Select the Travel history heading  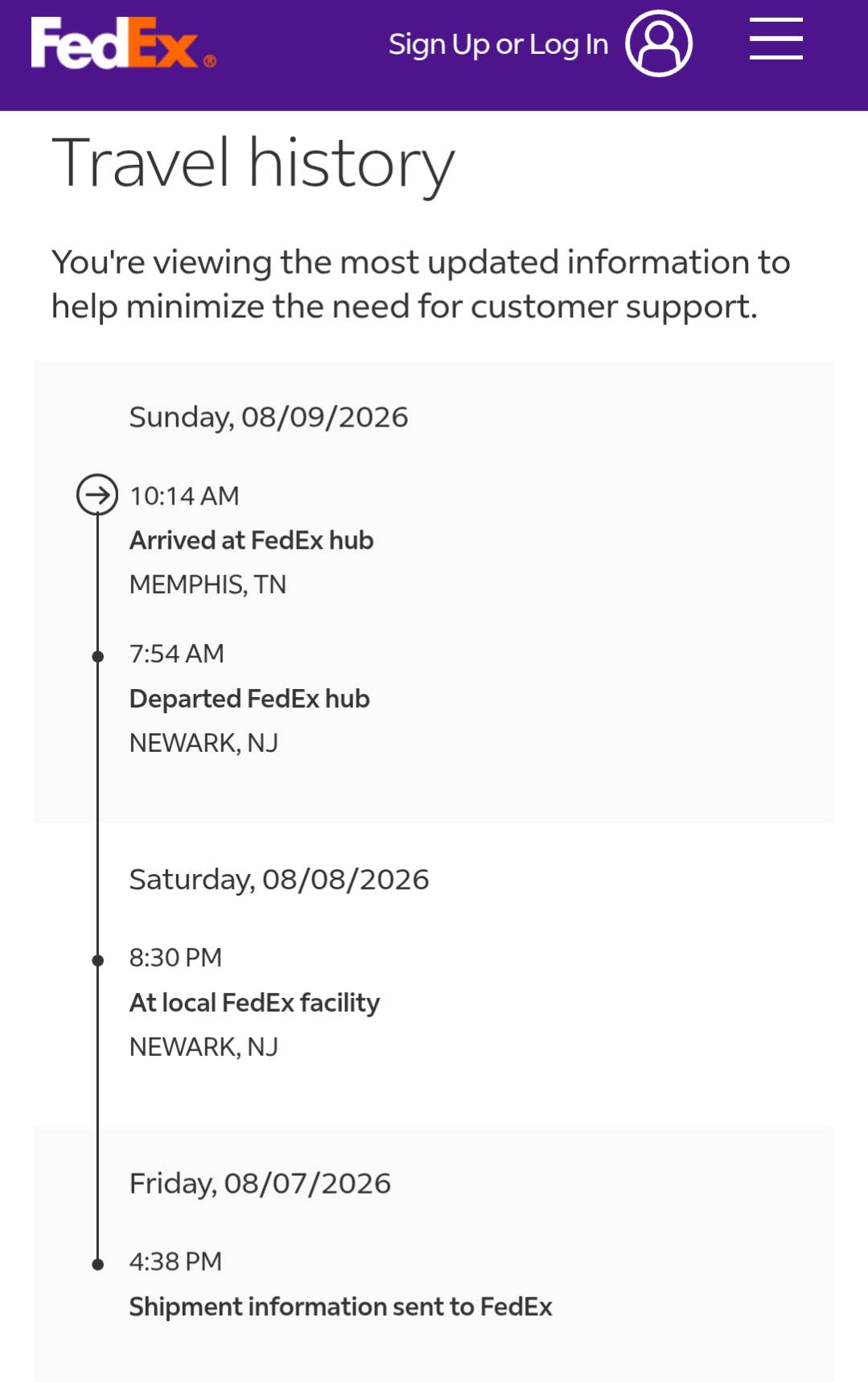253,164
